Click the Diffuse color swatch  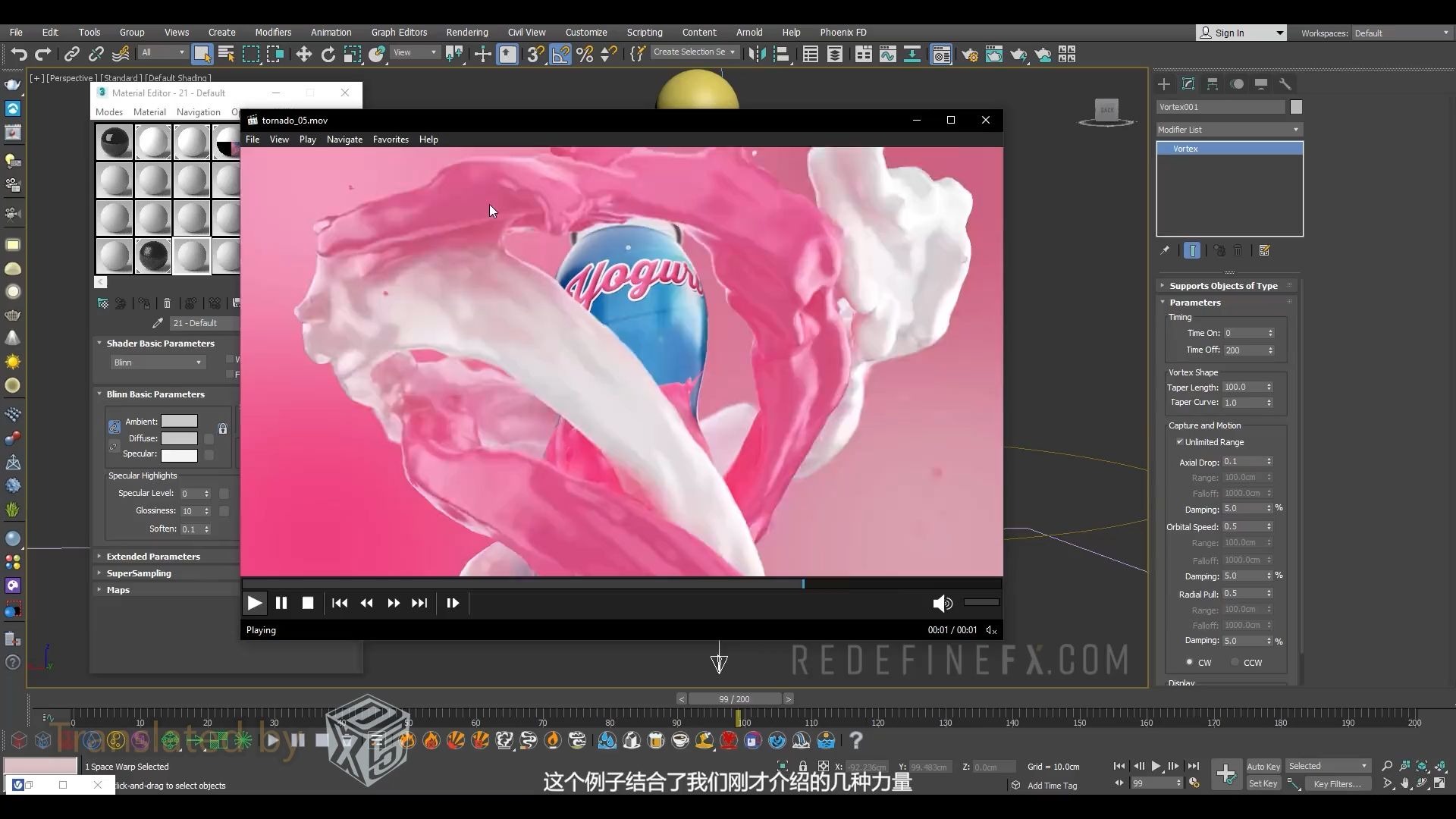pyautogui.click(x=180, y=438)
